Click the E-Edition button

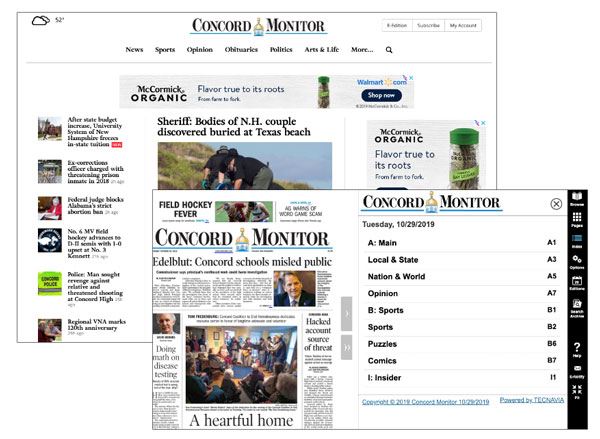point(397,26)
